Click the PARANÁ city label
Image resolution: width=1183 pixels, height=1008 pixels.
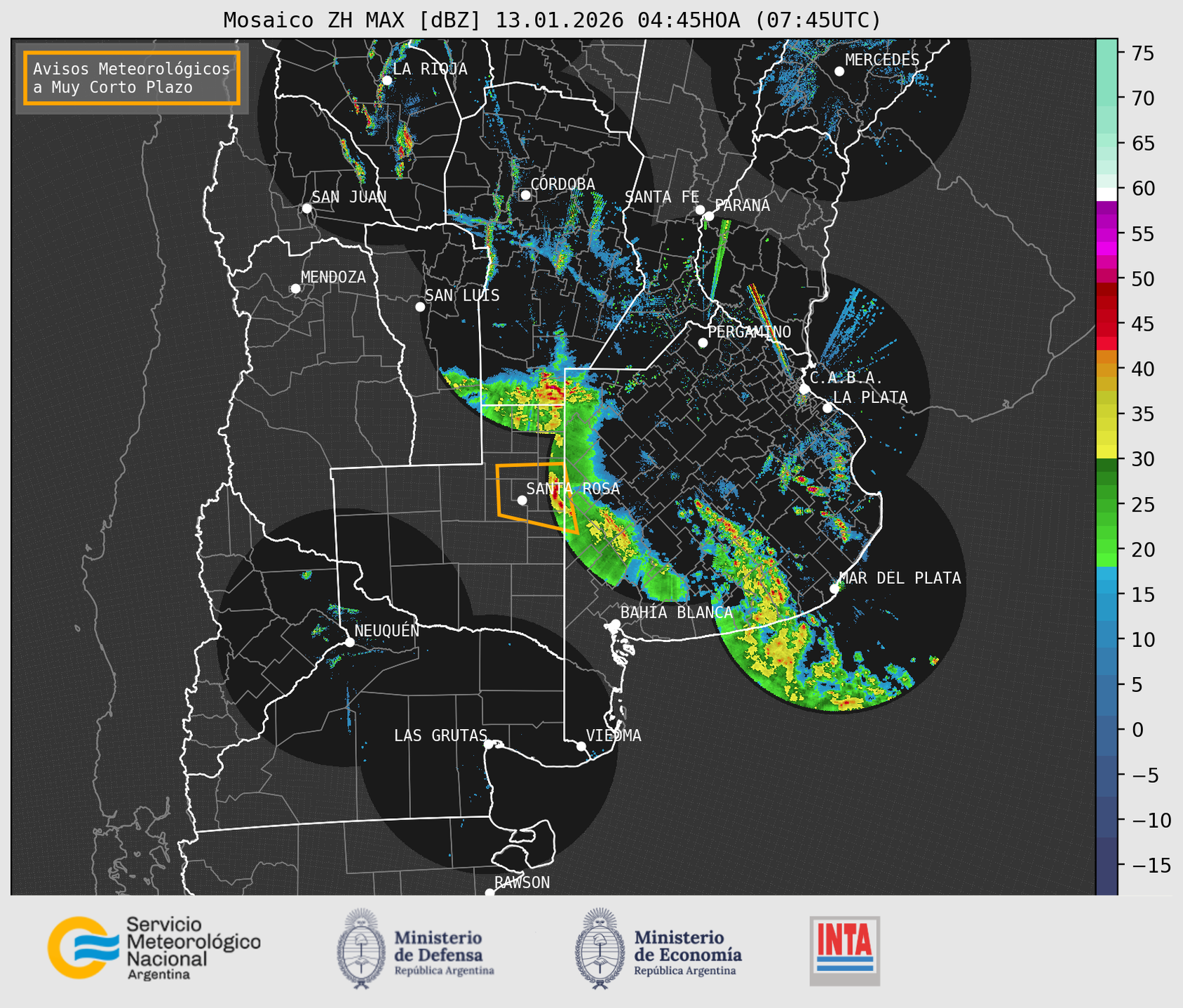coord(742,205)
